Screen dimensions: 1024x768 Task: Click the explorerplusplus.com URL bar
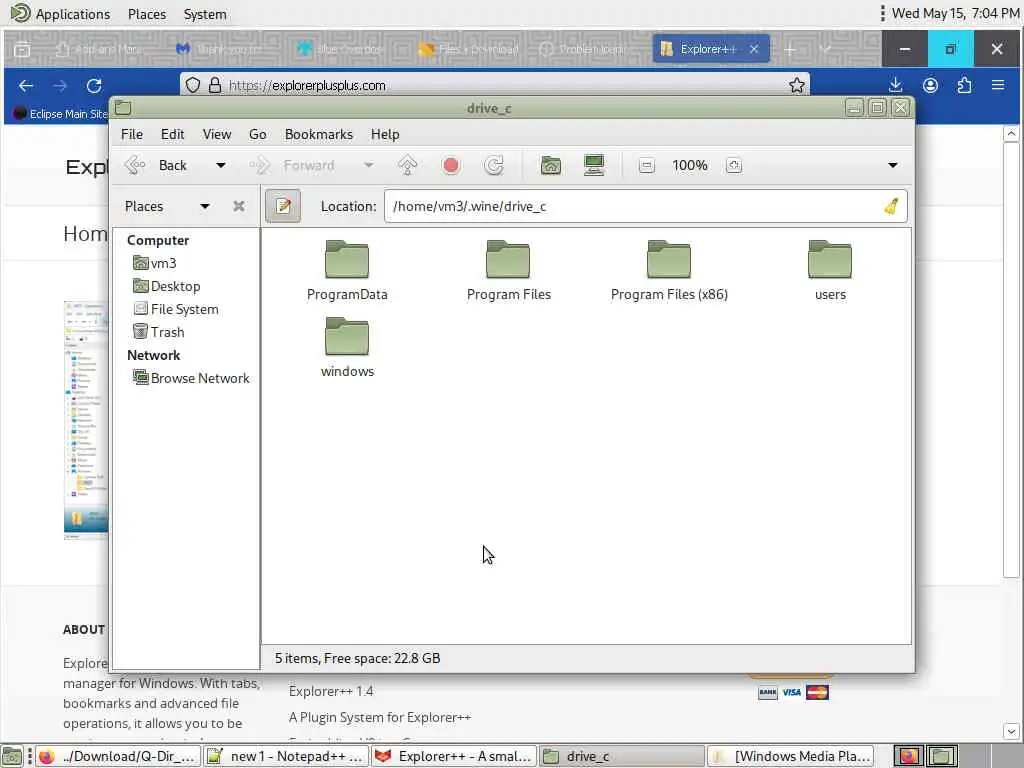coord(494,86)
